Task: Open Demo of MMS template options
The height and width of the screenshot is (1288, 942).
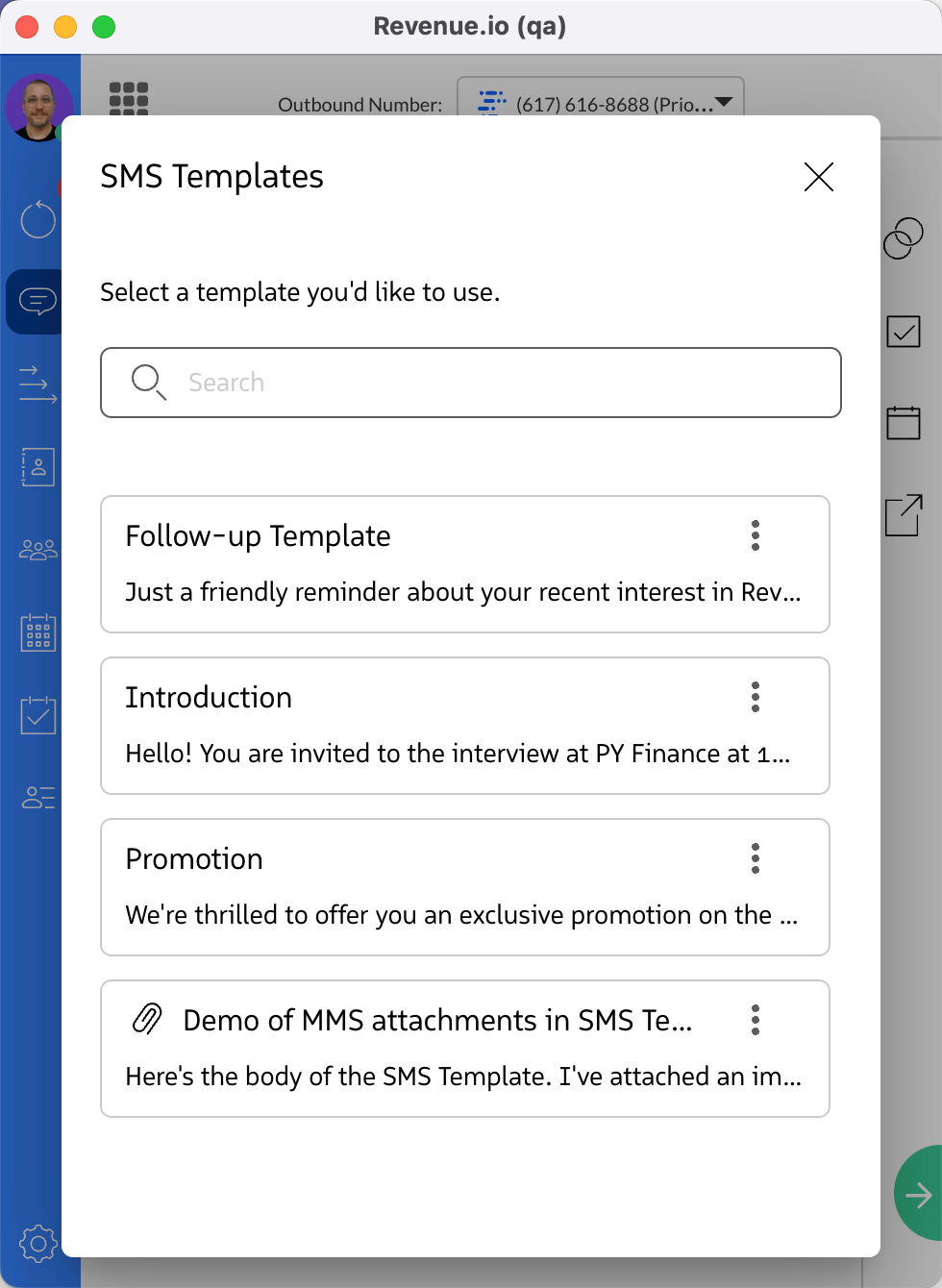Action: (756, 1020)
